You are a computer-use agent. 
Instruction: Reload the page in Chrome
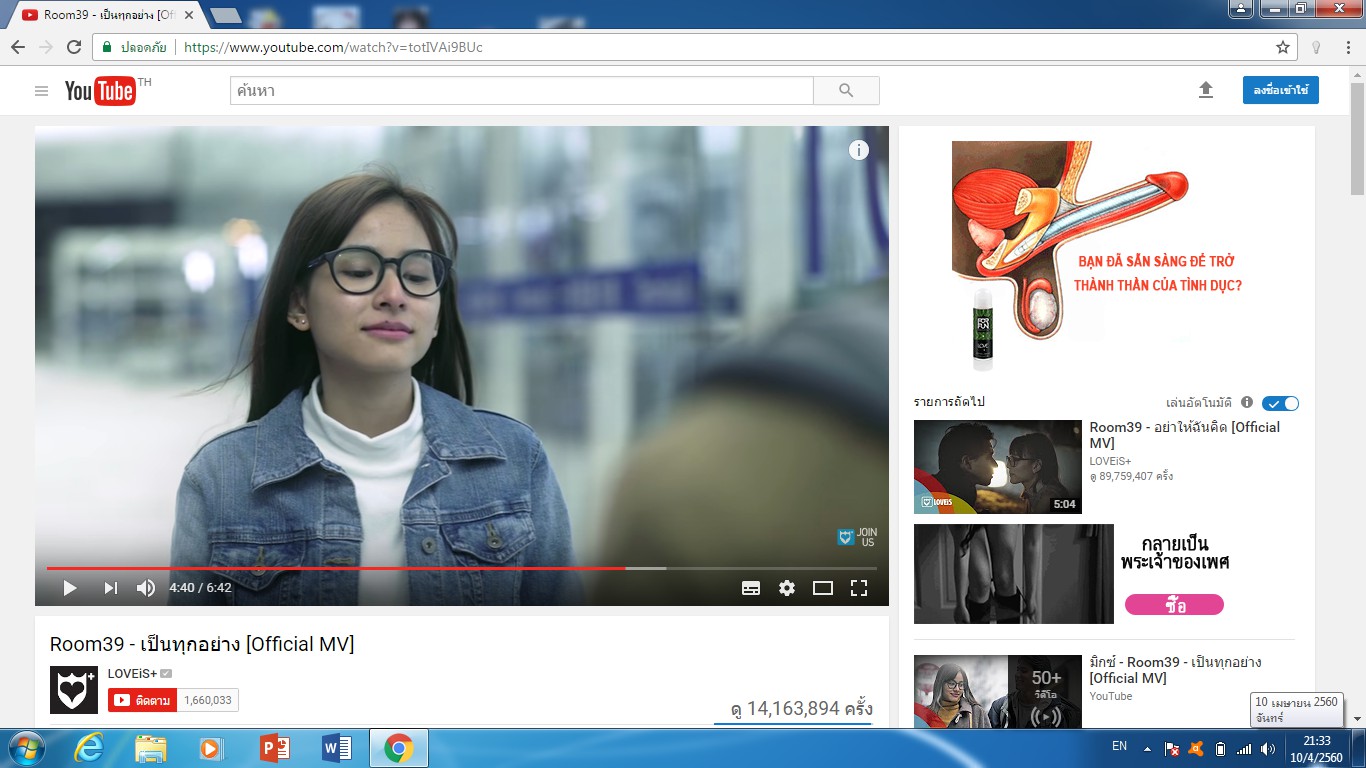click(74, 47)
